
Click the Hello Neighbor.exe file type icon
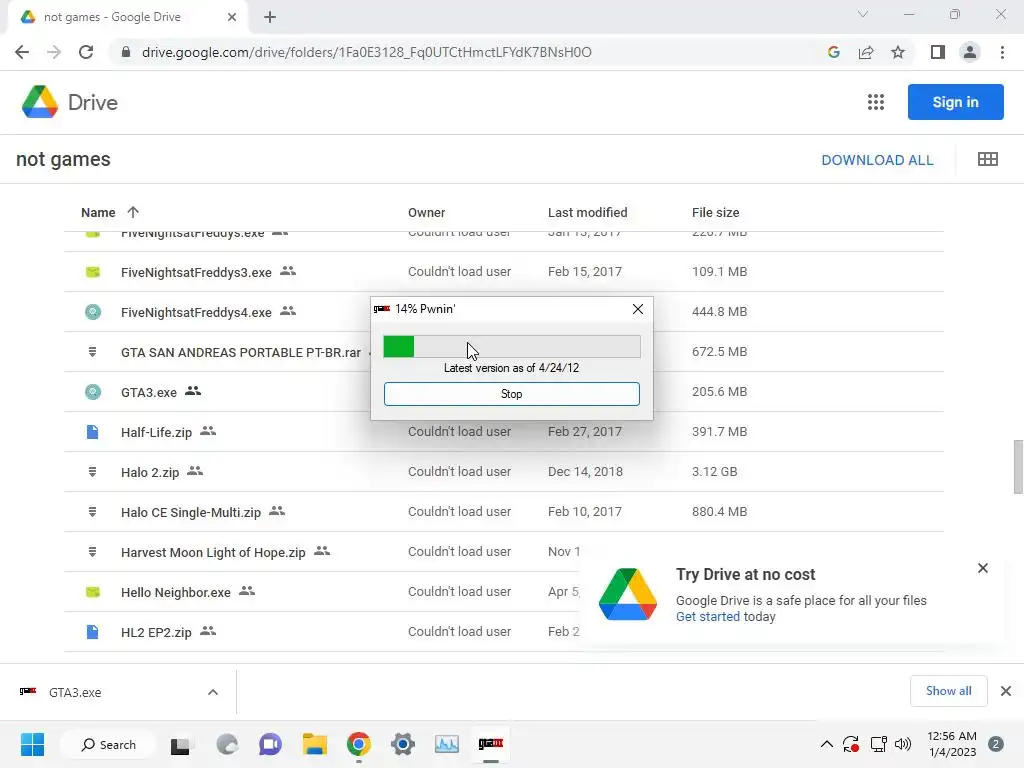click(x=93, y=592)
